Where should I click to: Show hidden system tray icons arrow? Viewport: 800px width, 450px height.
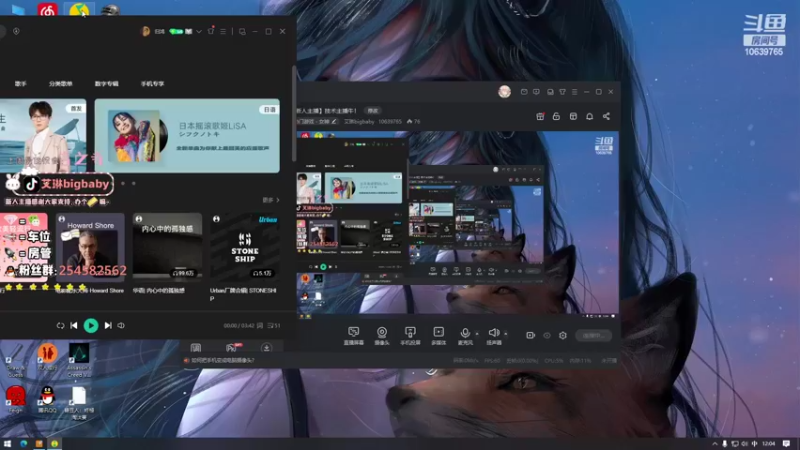pos(714,444)
